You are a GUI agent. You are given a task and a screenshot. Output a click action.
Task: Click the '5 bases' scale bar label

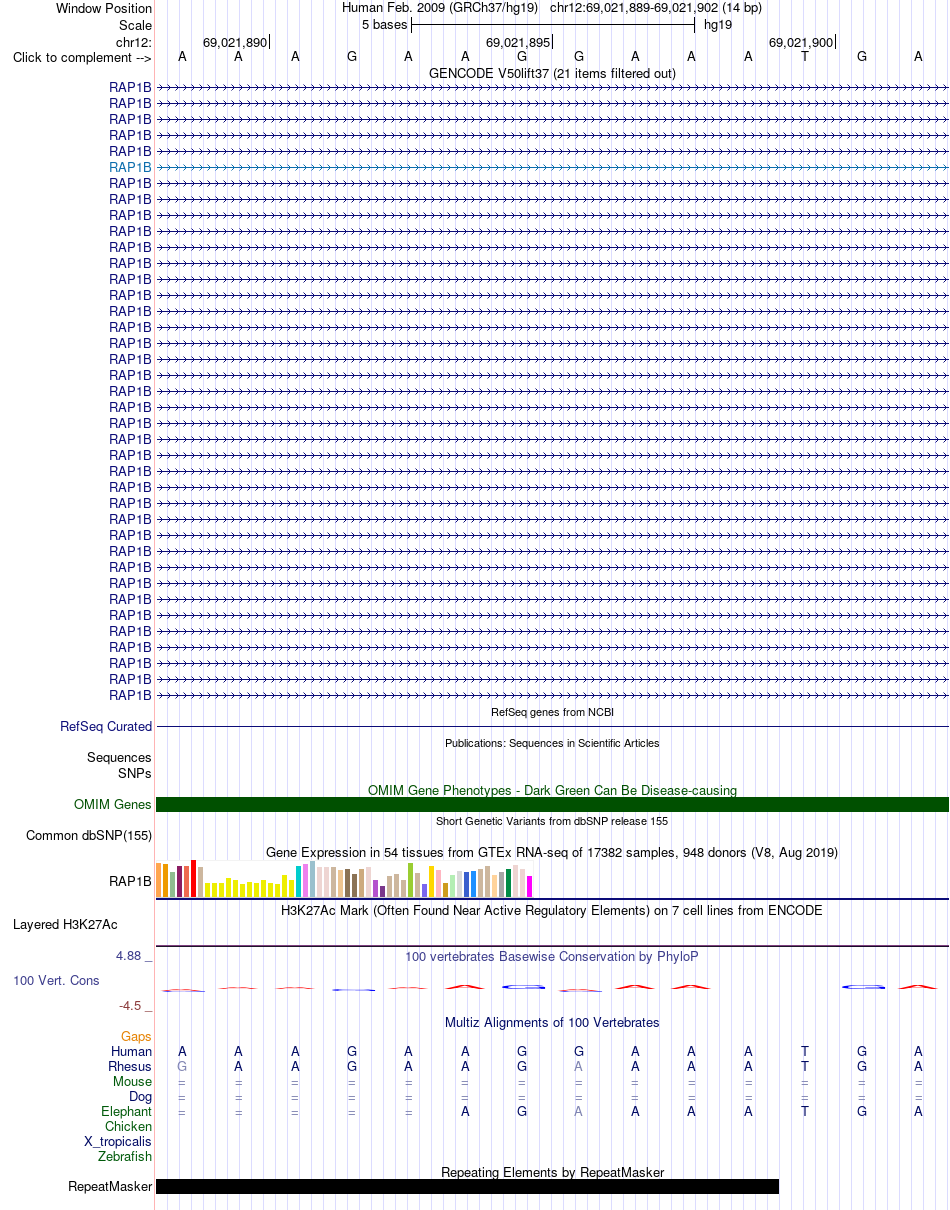(385, 25)
